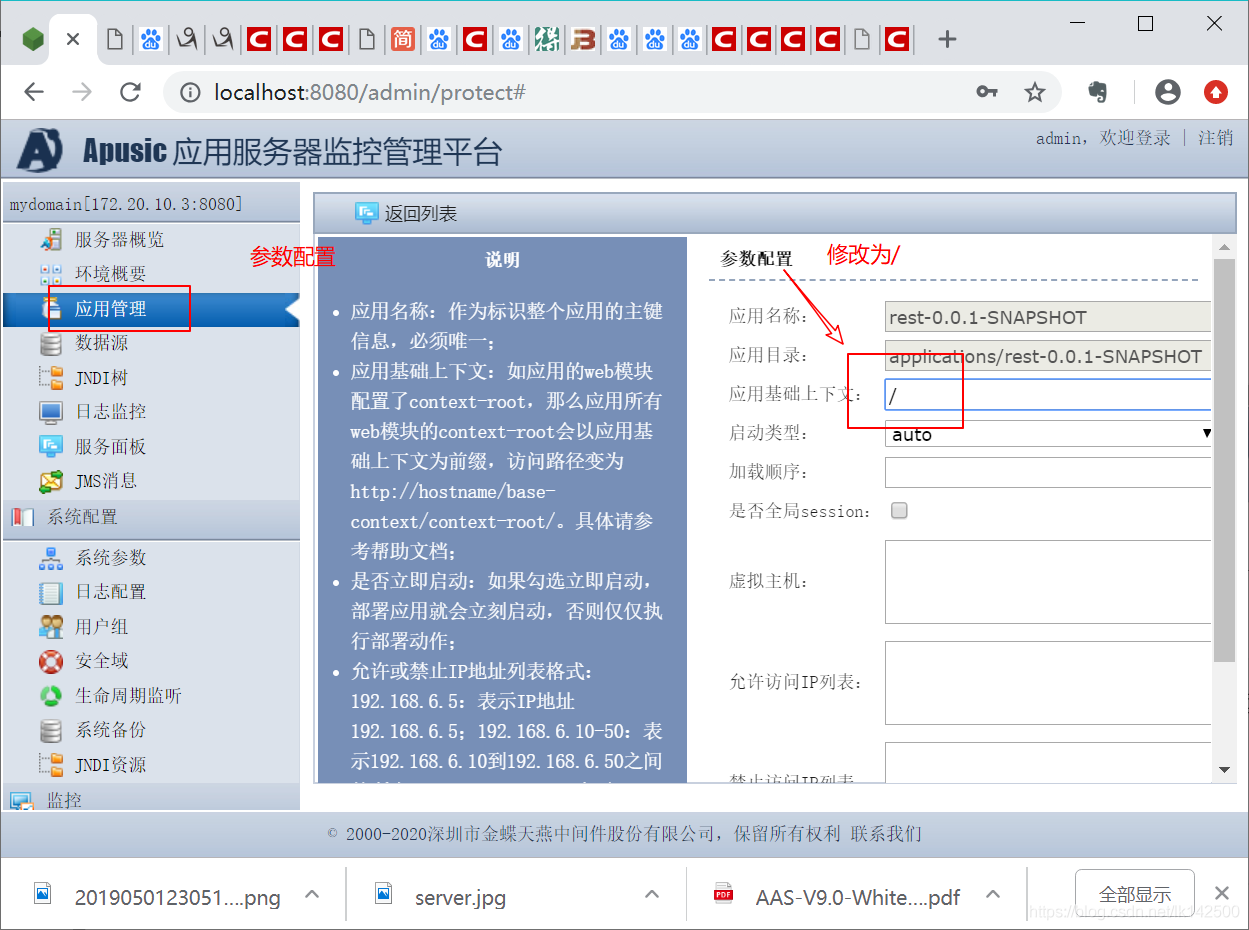1249x930 pixels.
Task: Open a new browser tab
Action: coord(946,39)
